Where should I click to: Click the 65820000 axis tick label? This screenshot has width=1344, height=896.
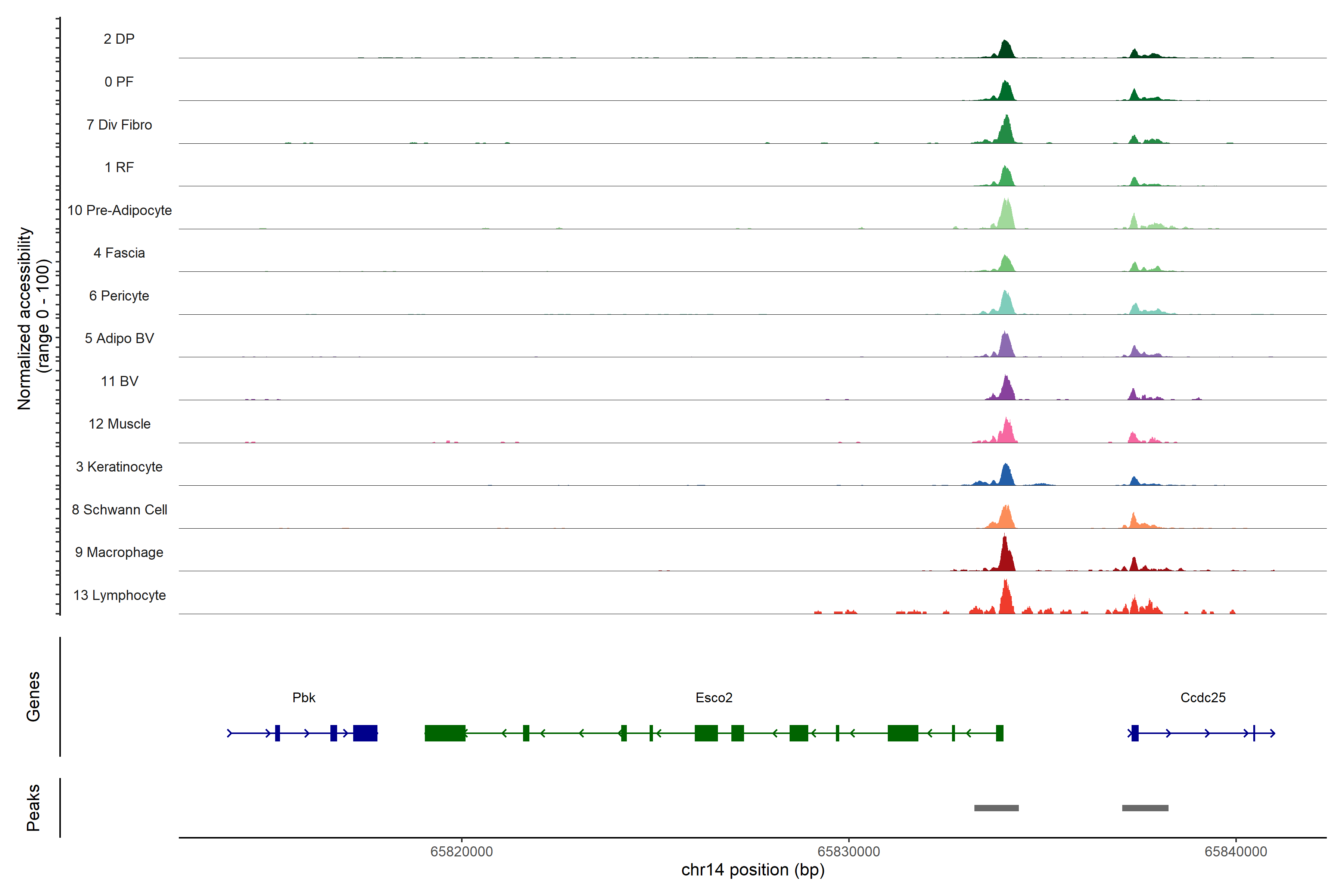point(461,852)
